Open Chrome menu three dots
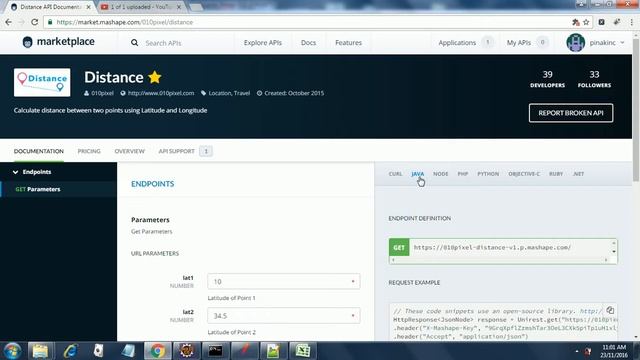Viewport: 640px width, 360px height. (x=631, y=22)
